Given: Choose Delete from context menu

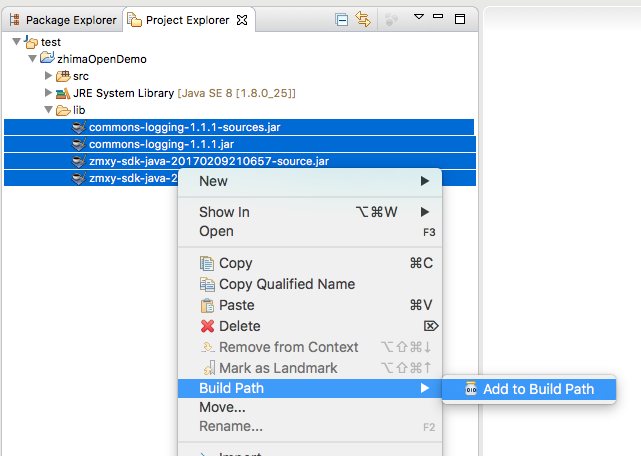Looking at the screenshot, I should tap(310, 326).
